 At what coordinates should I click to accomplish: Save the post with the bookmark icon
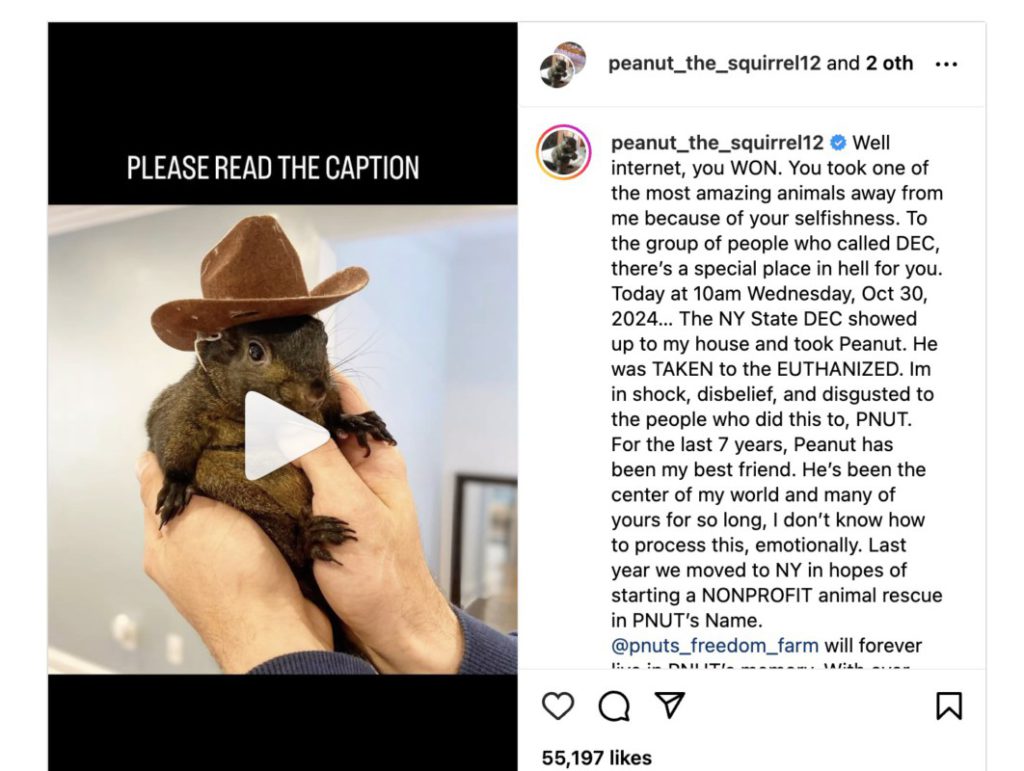[x=948, y=706]
